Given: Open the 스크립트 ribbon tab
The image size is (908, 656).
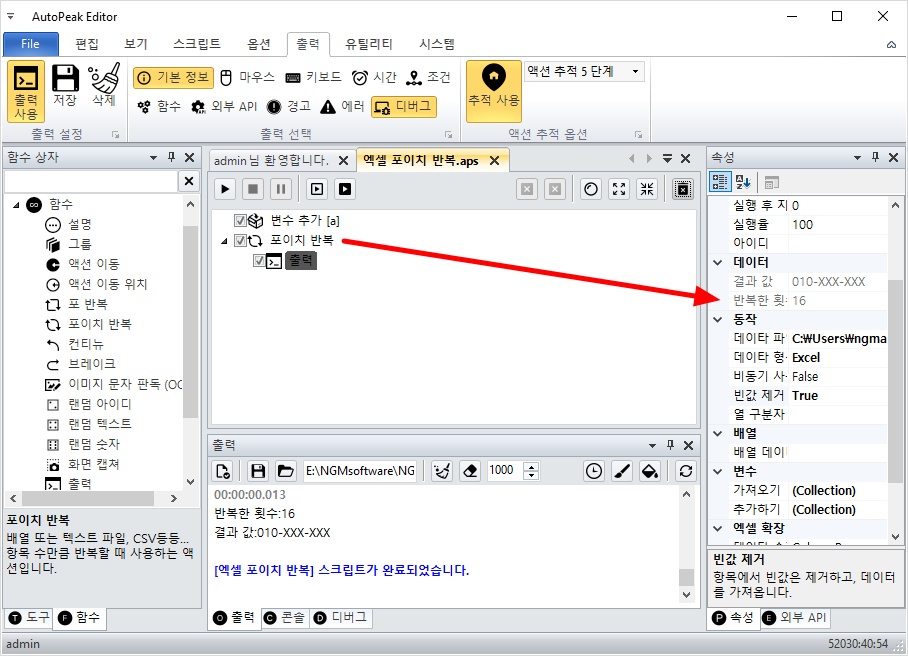Looking at the screenshot, I should (197, 44).
